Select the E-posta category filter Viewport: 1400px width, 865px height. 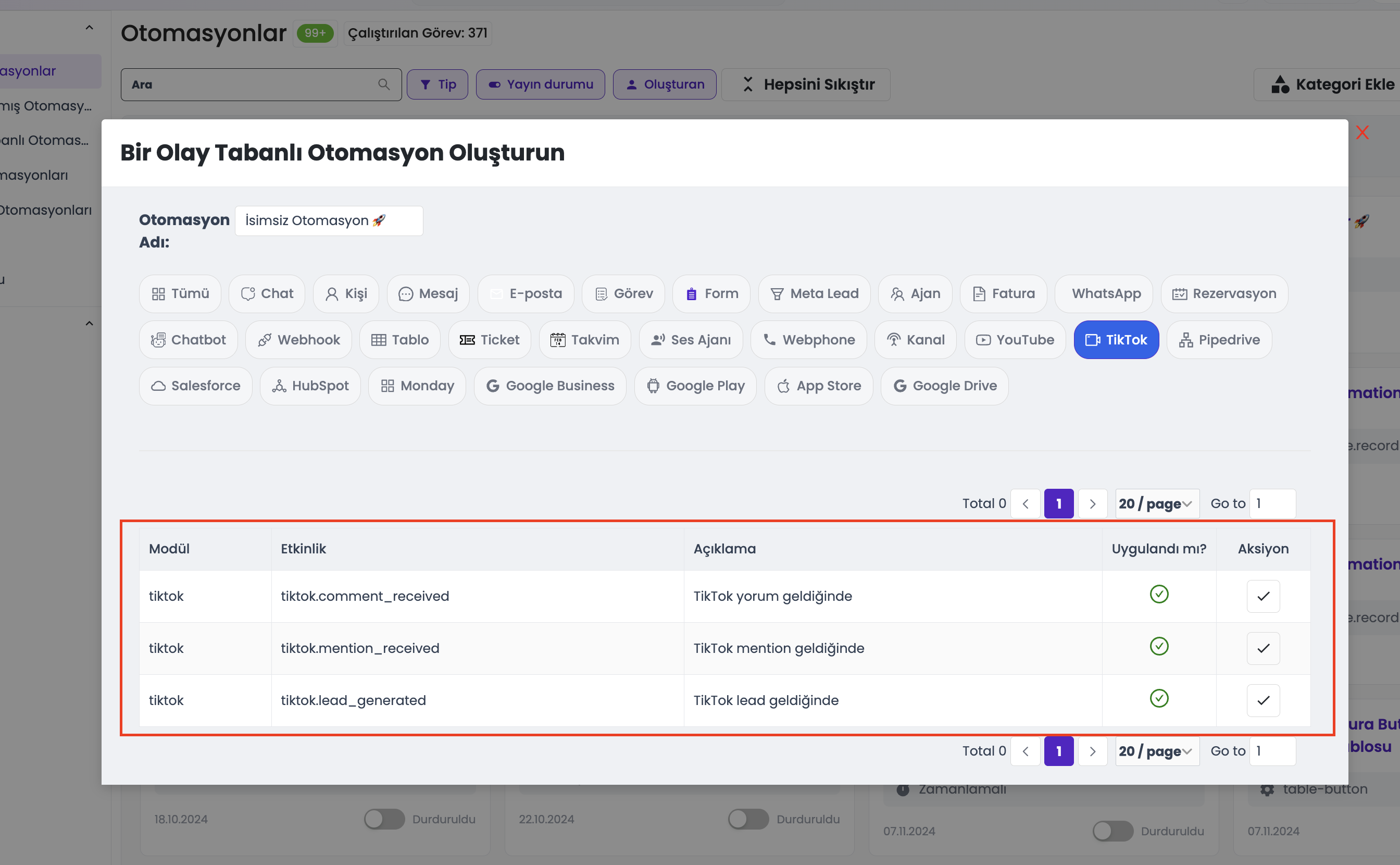pos(526,293)
